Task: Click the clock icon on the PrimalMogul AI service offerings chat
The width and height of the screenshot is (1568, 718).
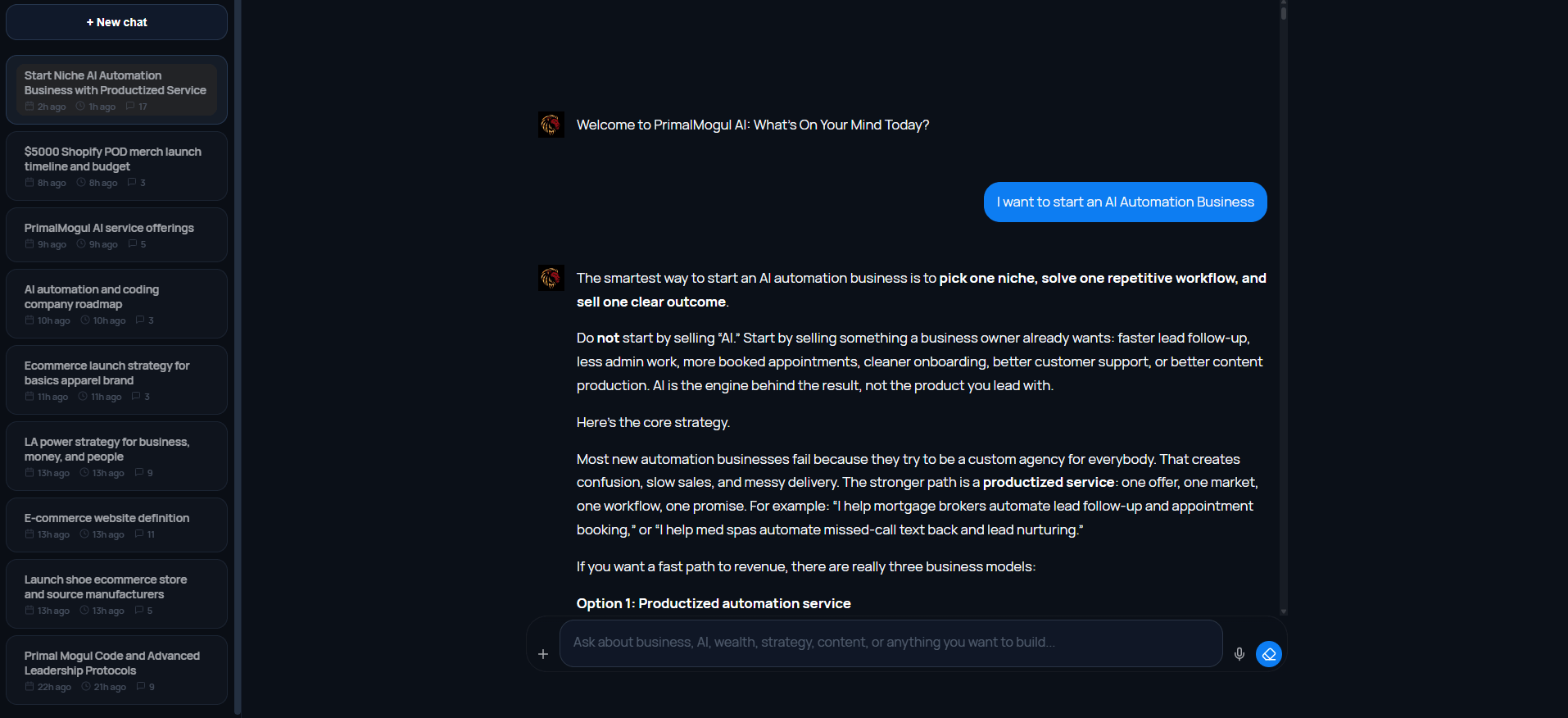Action: pyautogui.click(x=81, y=244)
